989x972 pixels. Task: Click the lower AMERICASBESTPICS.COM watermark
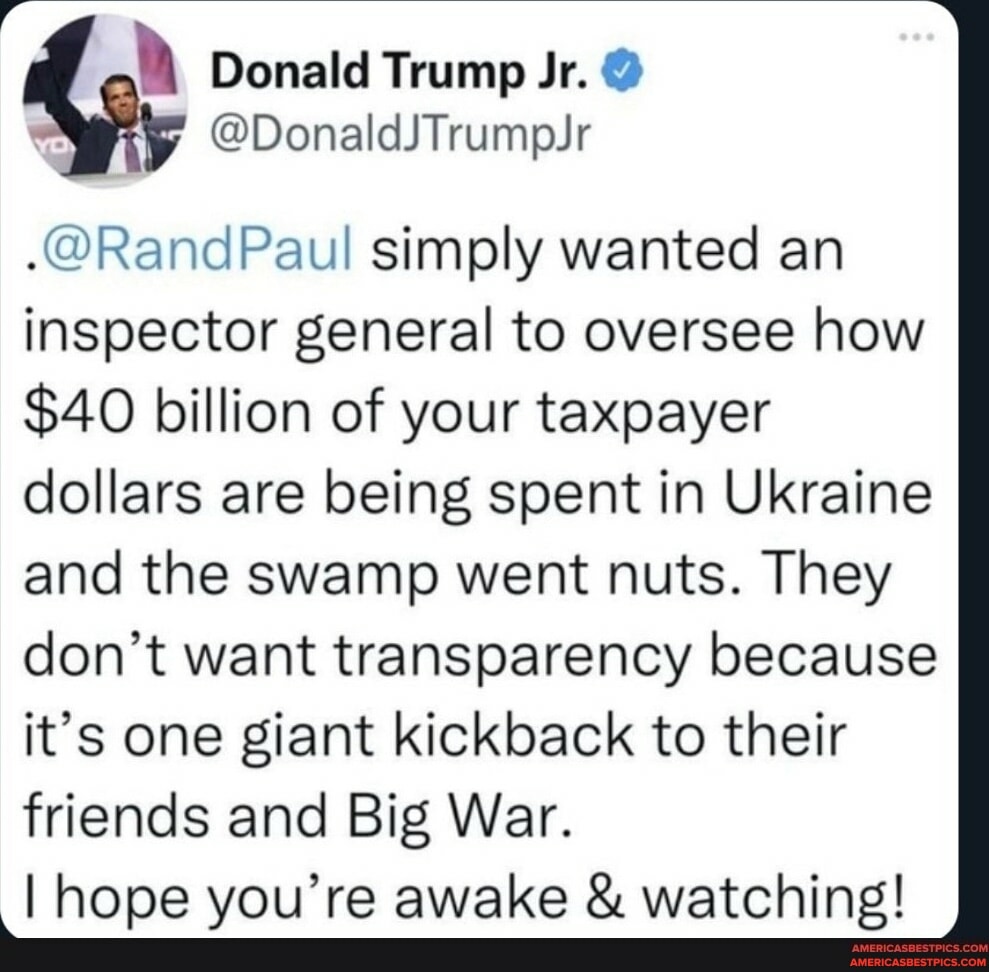click(x=918, y=961)
